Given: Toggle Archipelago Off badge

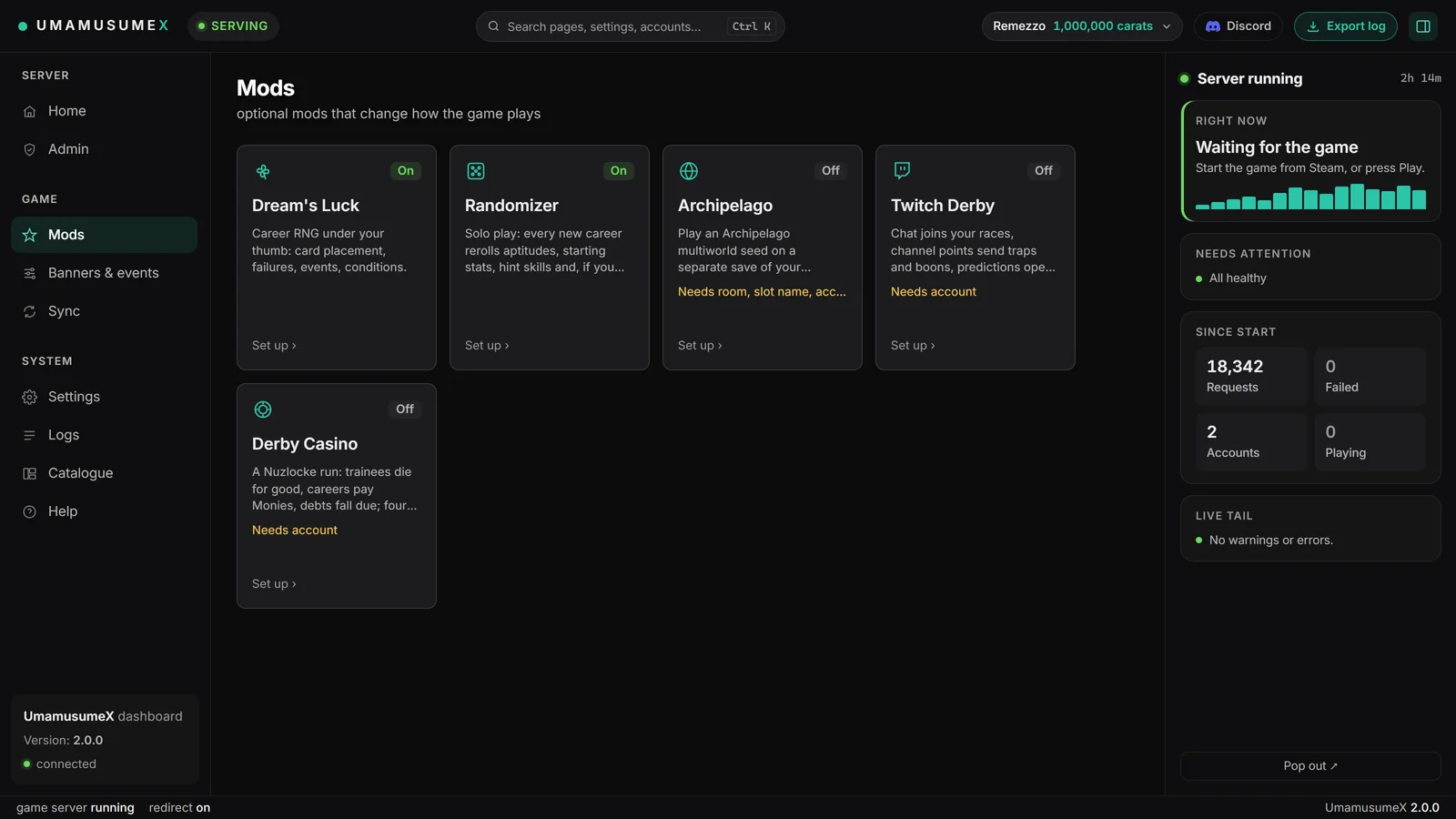Looking at the screenshot, I should (x=831, y=170).
